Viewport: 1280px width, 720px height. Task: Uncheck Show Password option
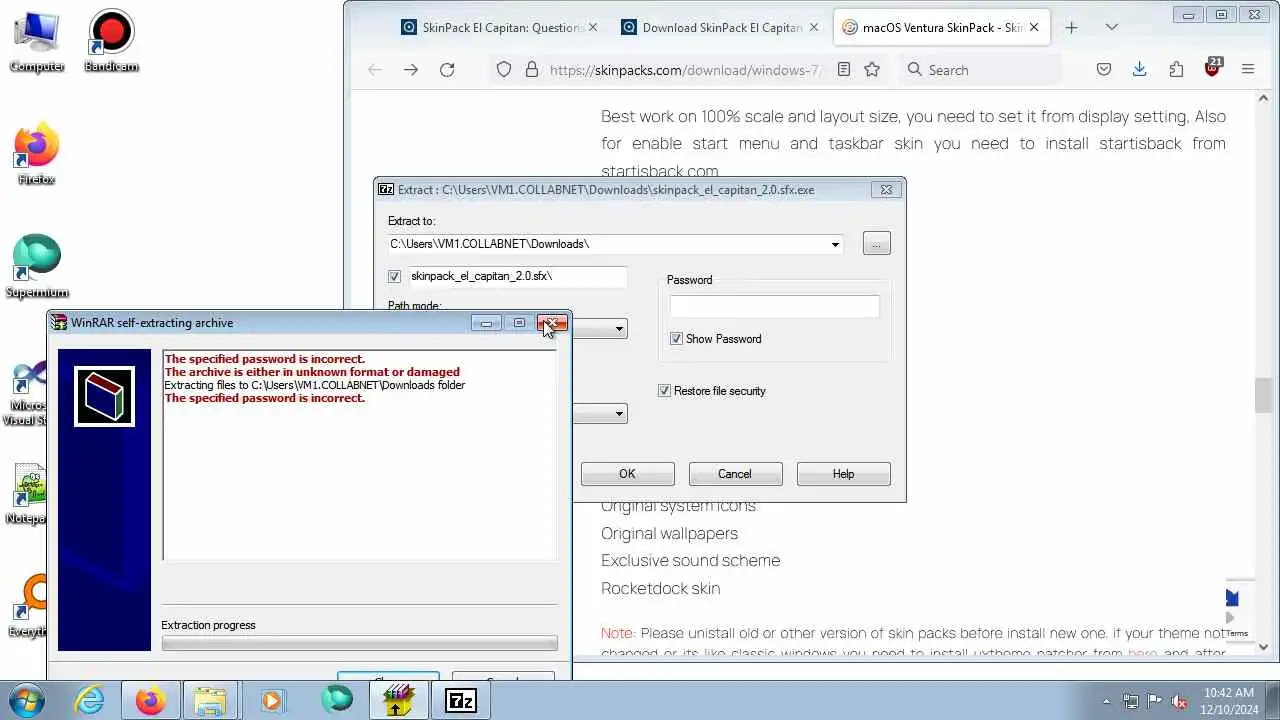click(x=676, y=339)
